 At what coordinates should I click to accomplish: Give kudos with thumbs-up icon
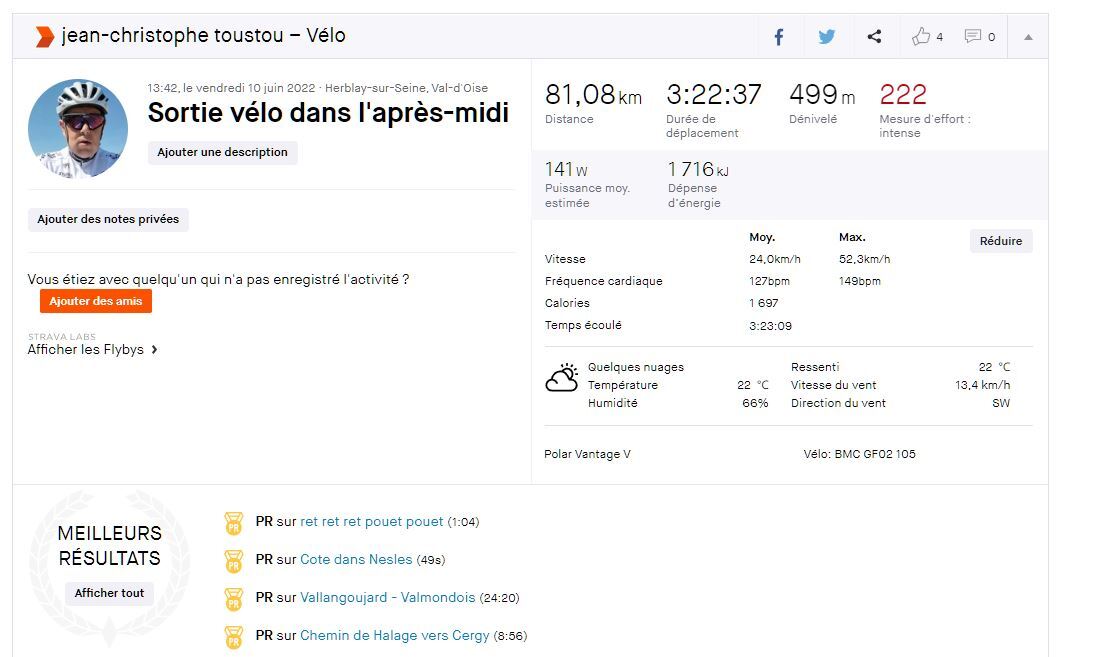tap(921, 37)
